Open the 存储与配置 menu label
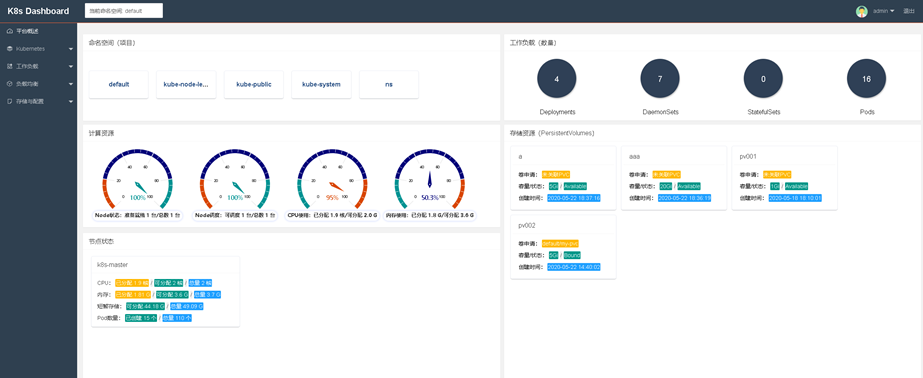The width and height of the screenshot is (923, 378). pyautogui.click(x=30, y=101)
